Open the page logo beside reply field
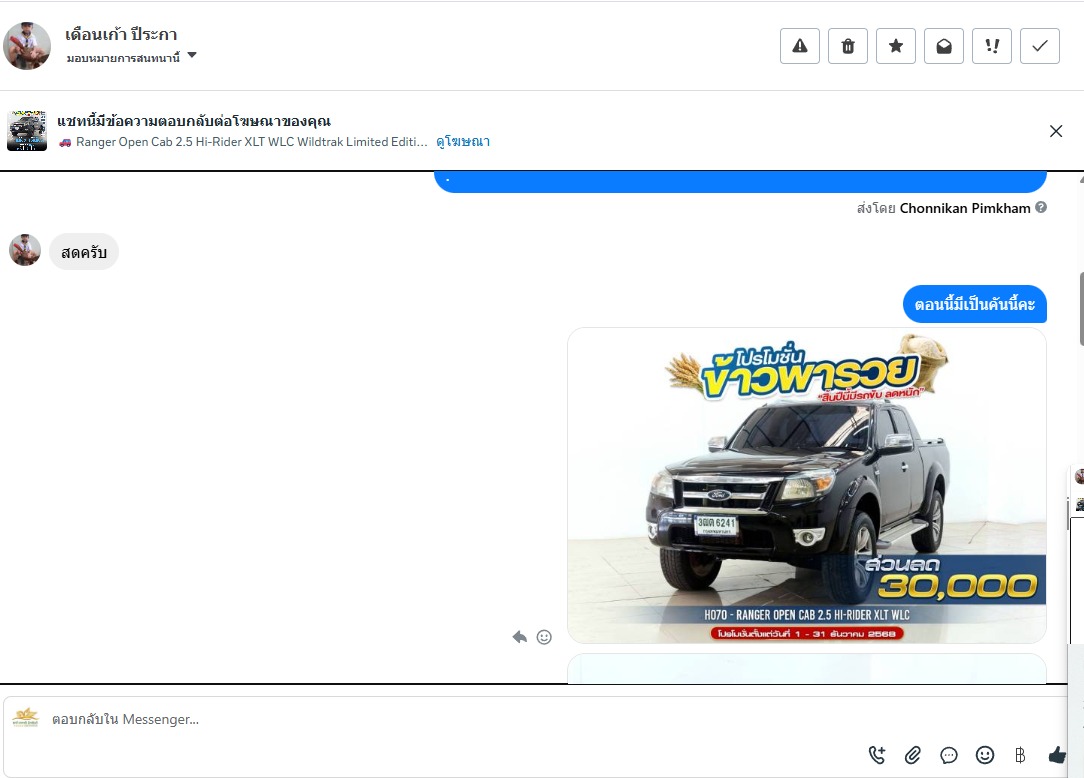This screenshot has width=1084, height=778. tap(26, 718)
